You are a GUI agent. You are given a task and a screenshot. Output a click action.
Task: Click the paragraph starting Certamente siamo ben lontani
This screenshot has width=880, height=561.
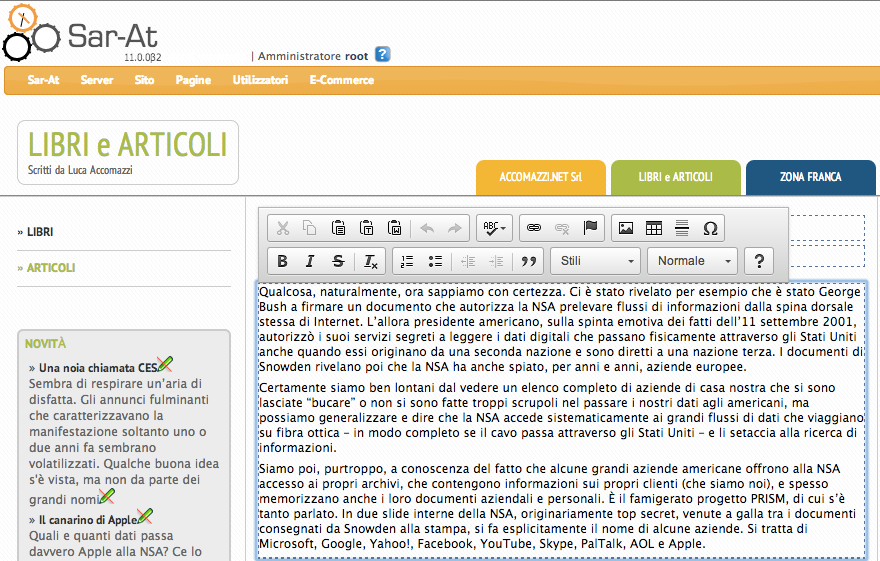561,418
